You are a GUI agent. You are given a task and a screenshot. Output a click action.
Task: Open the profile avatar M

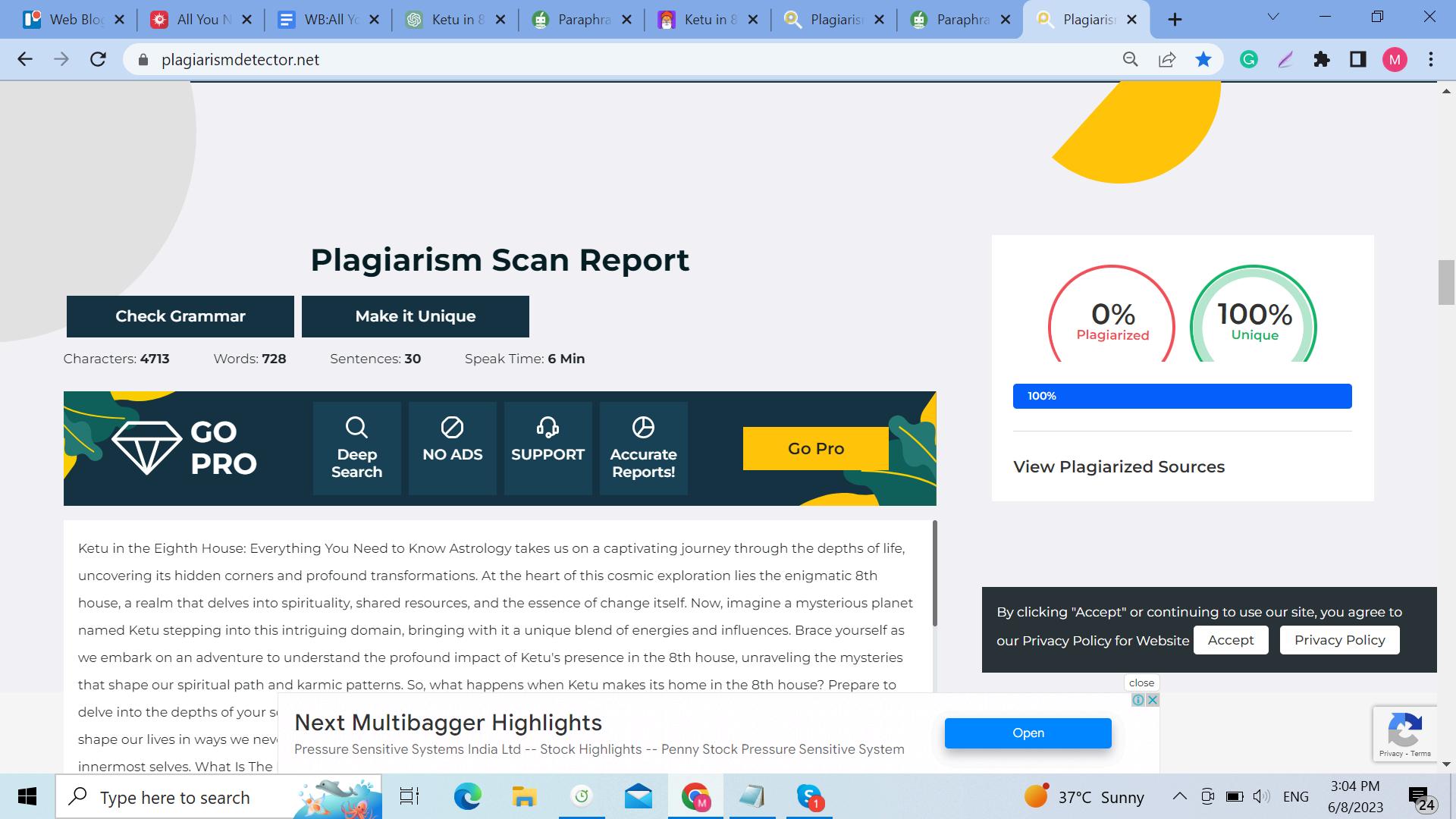(x=1395, y=59)
